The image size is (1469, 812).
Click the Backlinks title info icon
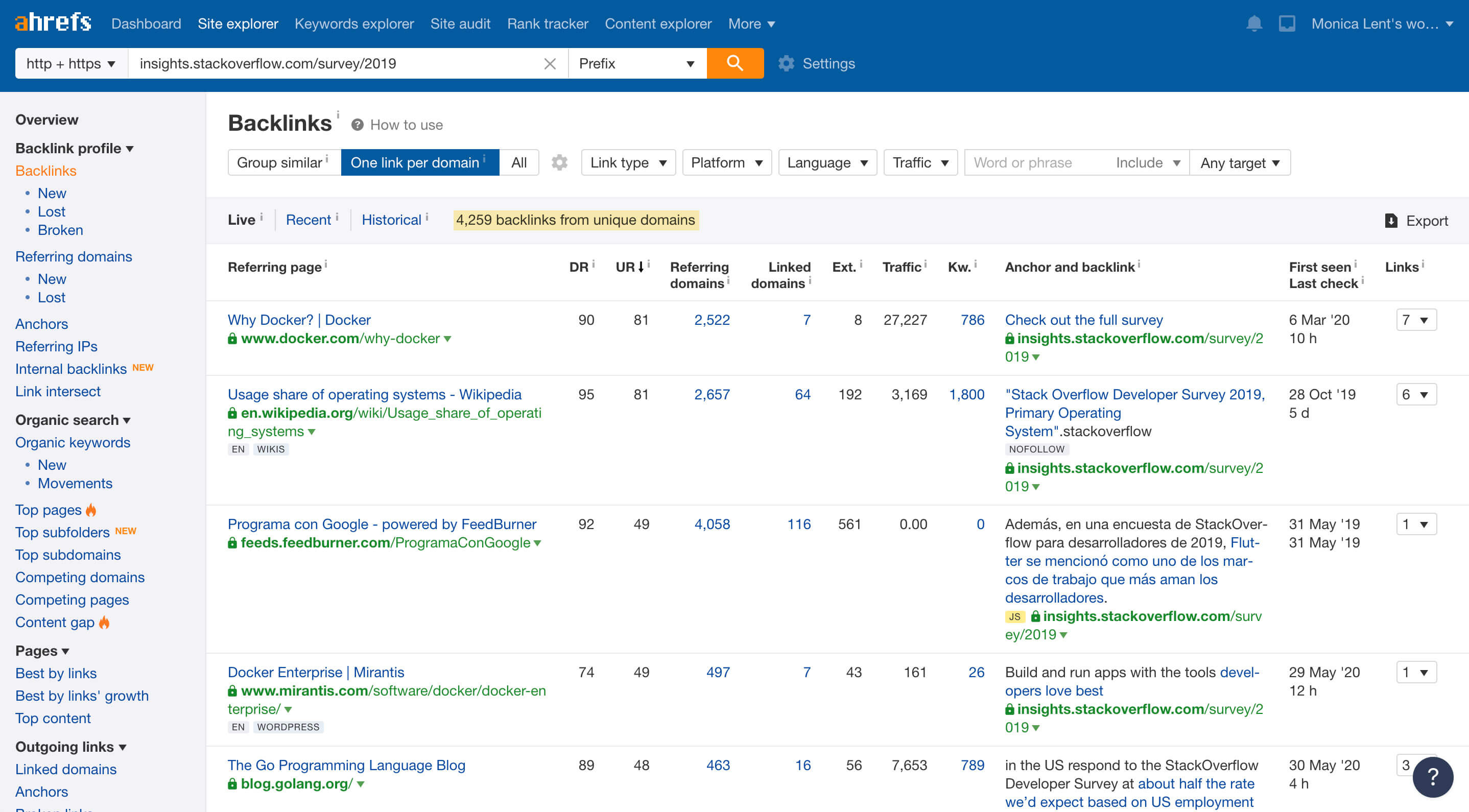(x=338, y=114)
